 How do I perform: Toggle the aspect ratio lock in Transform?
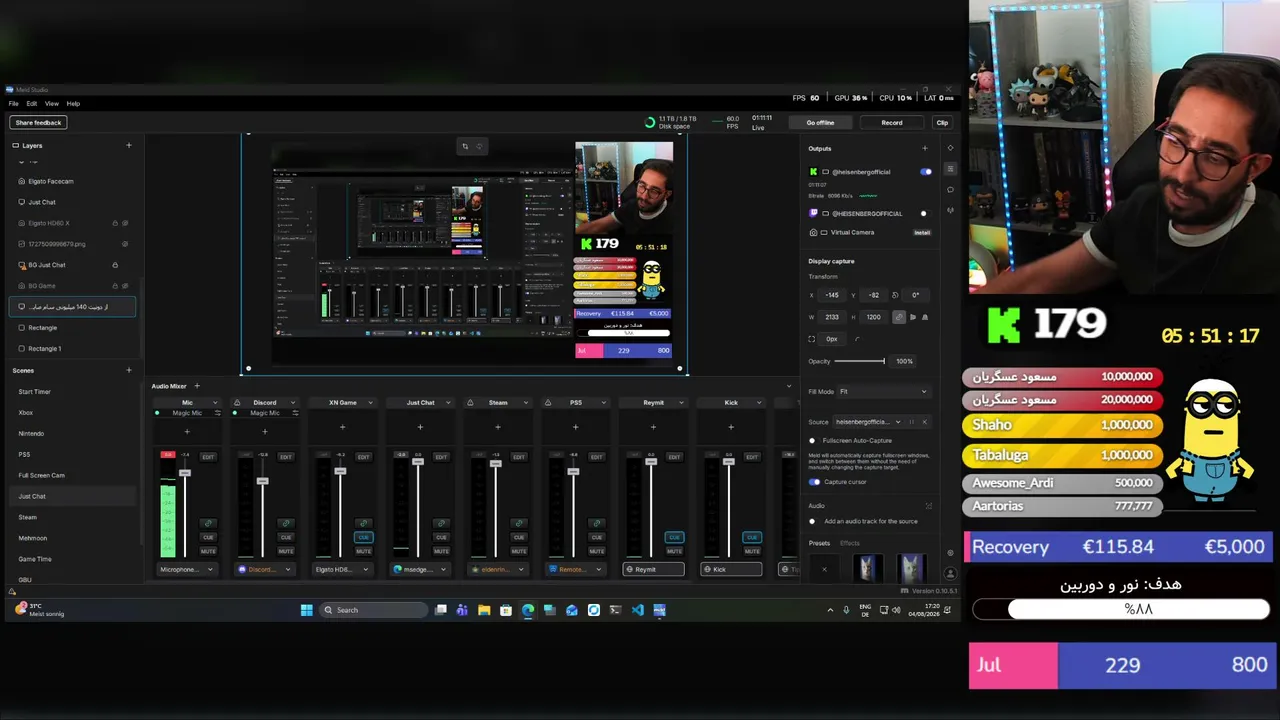(x=899, y=317)
